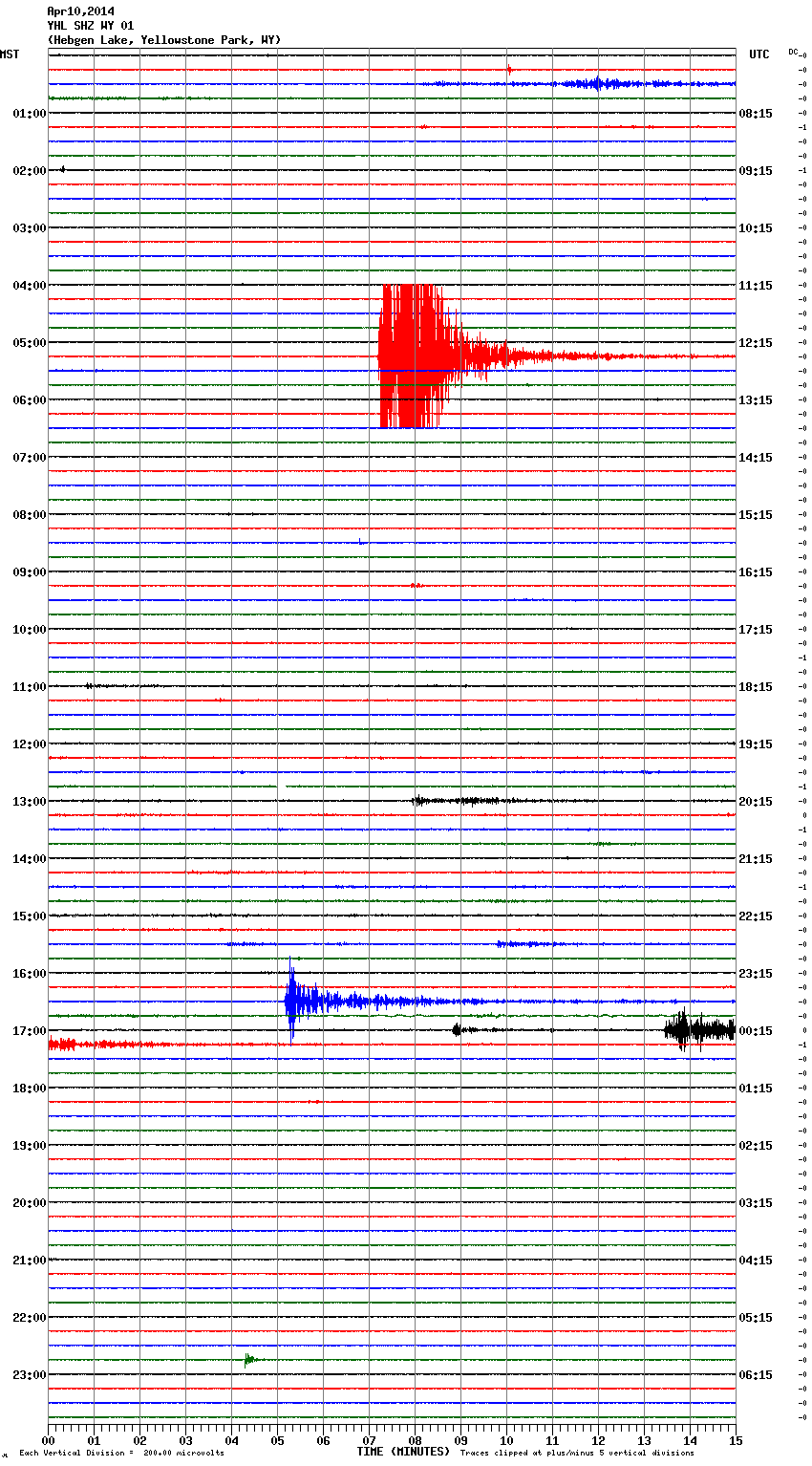Screen dimensions: 812x1466
Task: Click the 11:15 UTC time label
Action: coord(756,286)
